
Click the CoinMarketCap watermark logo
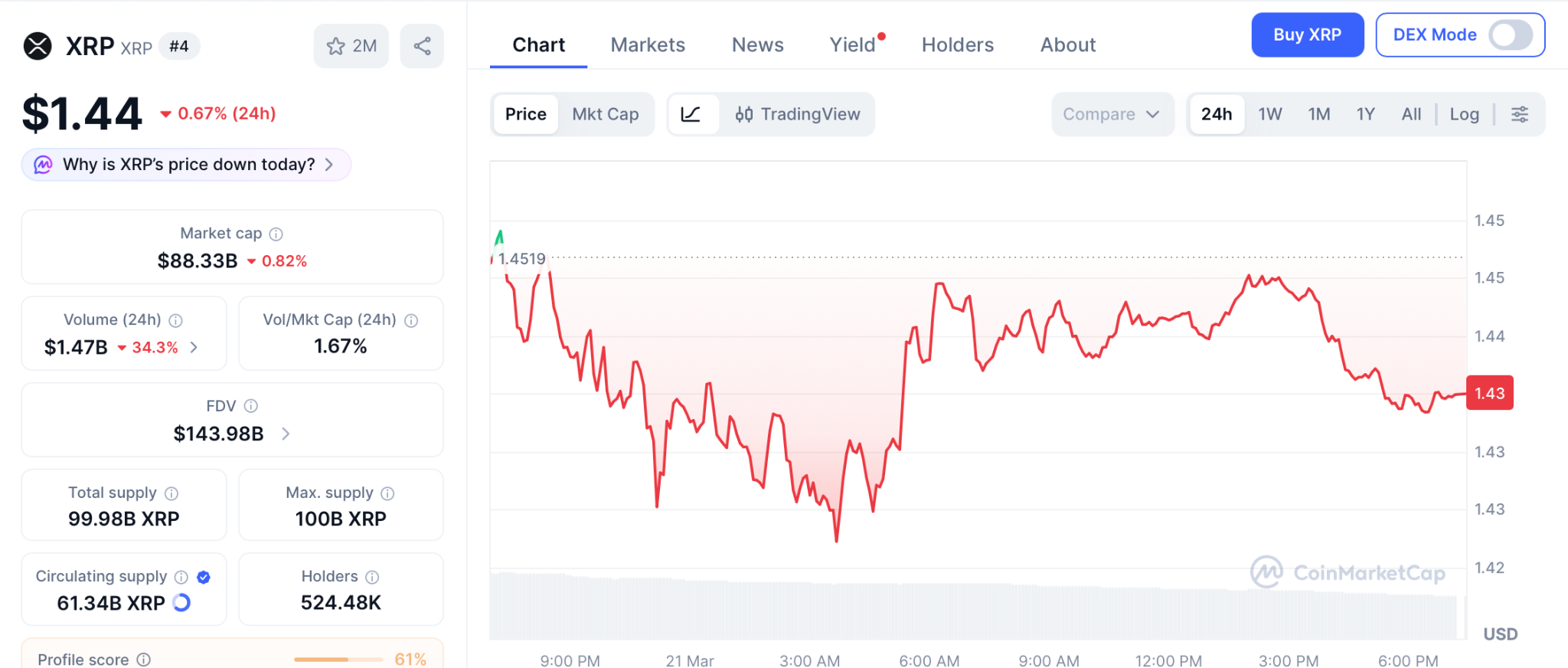(1347, 571)
